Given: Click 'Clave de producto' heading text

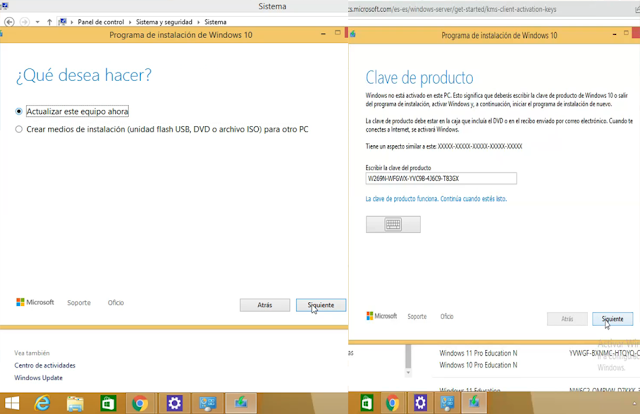Looking at the screenshot, I should 420,78.
